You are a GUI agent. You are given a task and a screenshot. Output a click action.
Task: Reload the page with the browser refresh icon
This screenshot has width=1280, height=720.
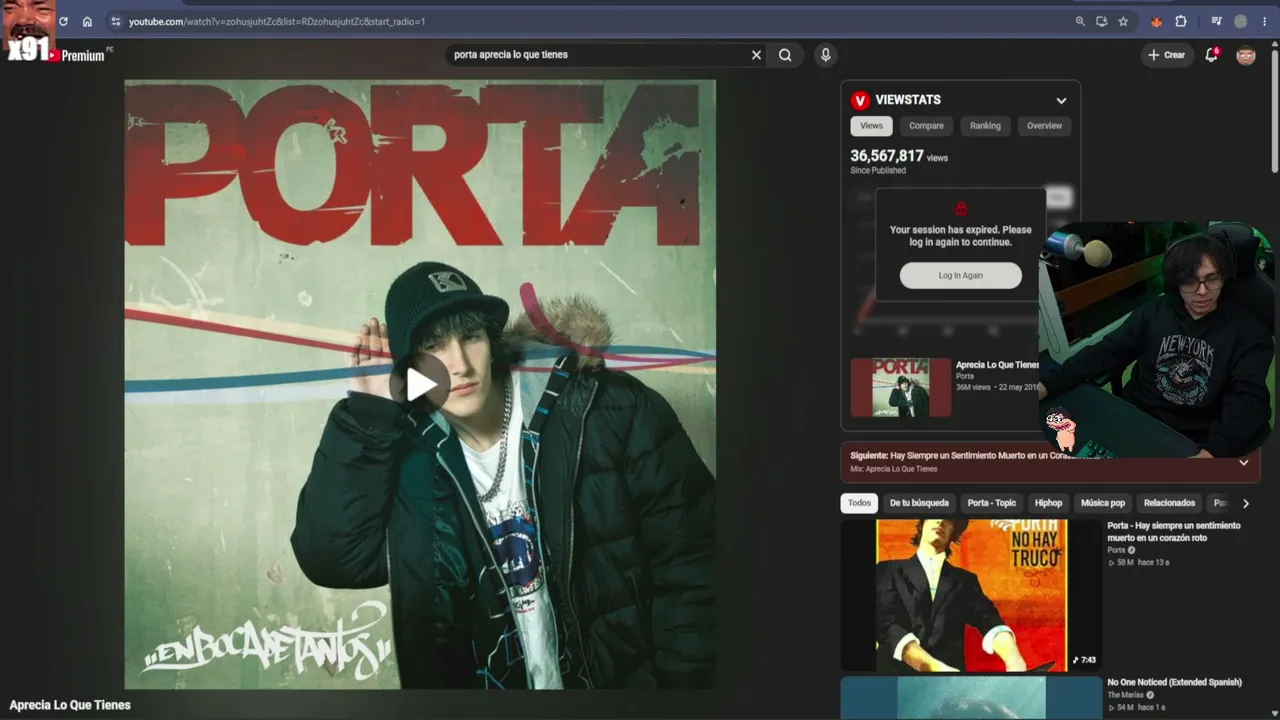pos(63,21)
